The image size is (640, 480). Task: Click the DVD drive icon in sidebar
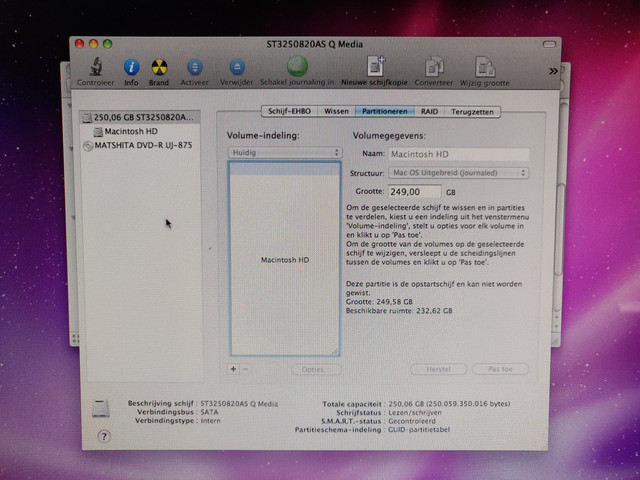pos(87,146)
